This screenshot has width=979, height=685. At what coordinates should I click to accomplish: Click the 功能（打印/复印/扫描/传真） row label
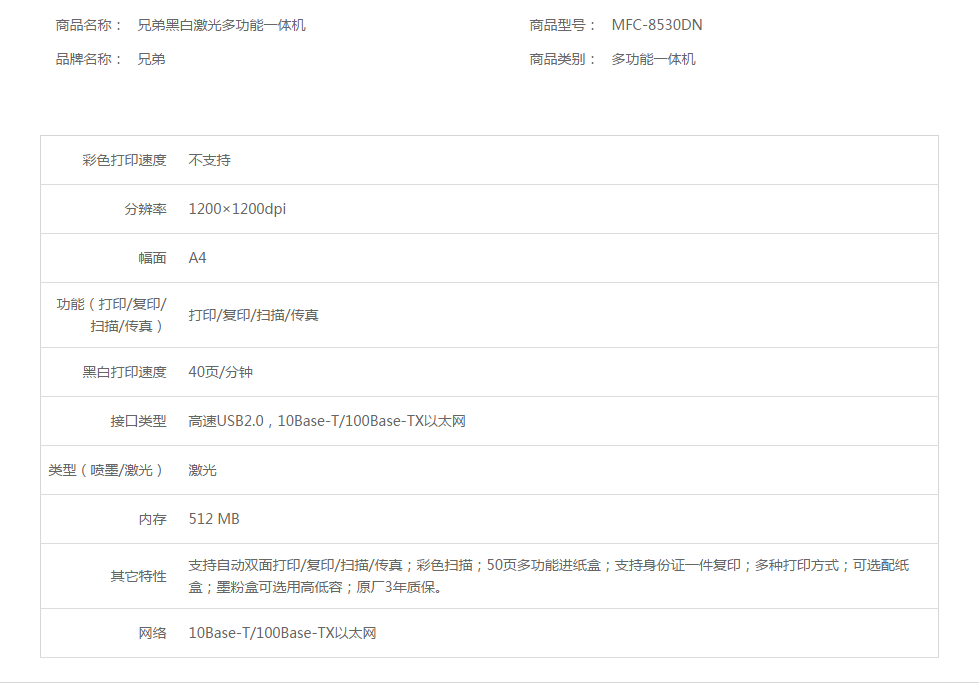point(111,315)
